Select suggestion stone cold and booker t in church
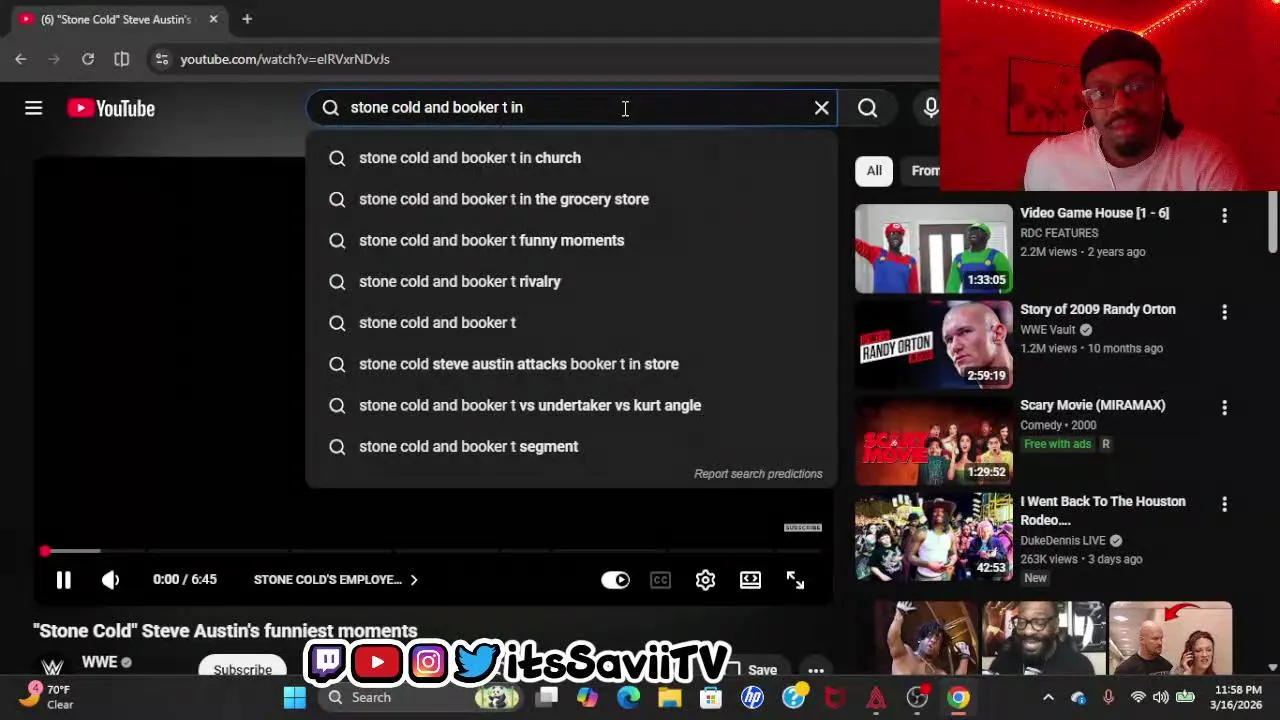Image resolution: width=1280 pixels, height=720 pixels. click(x=570, y=158)
